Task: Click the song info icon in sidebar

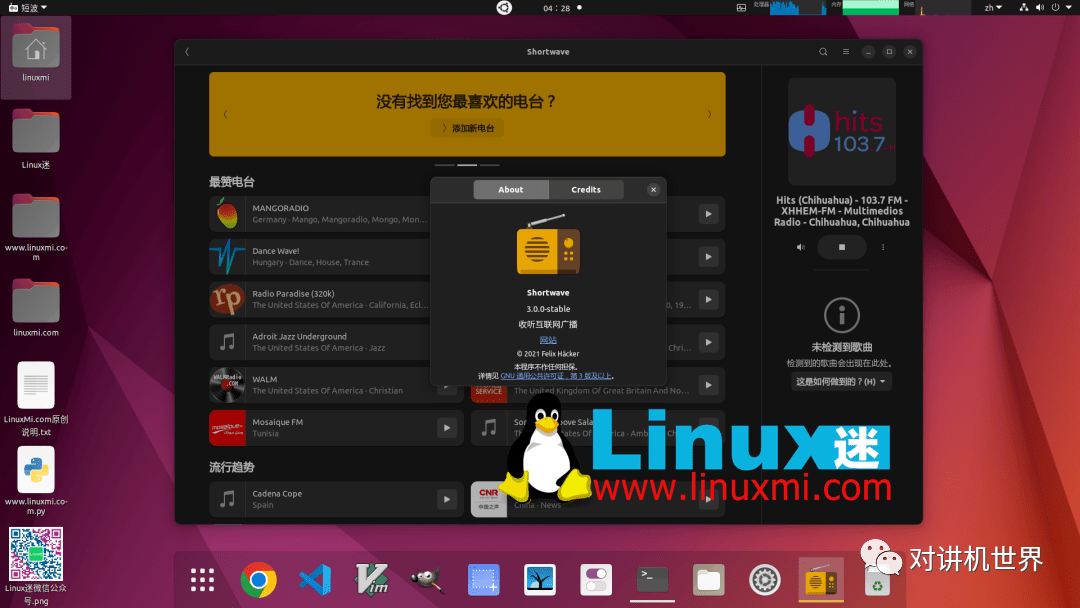Action: 842,315
